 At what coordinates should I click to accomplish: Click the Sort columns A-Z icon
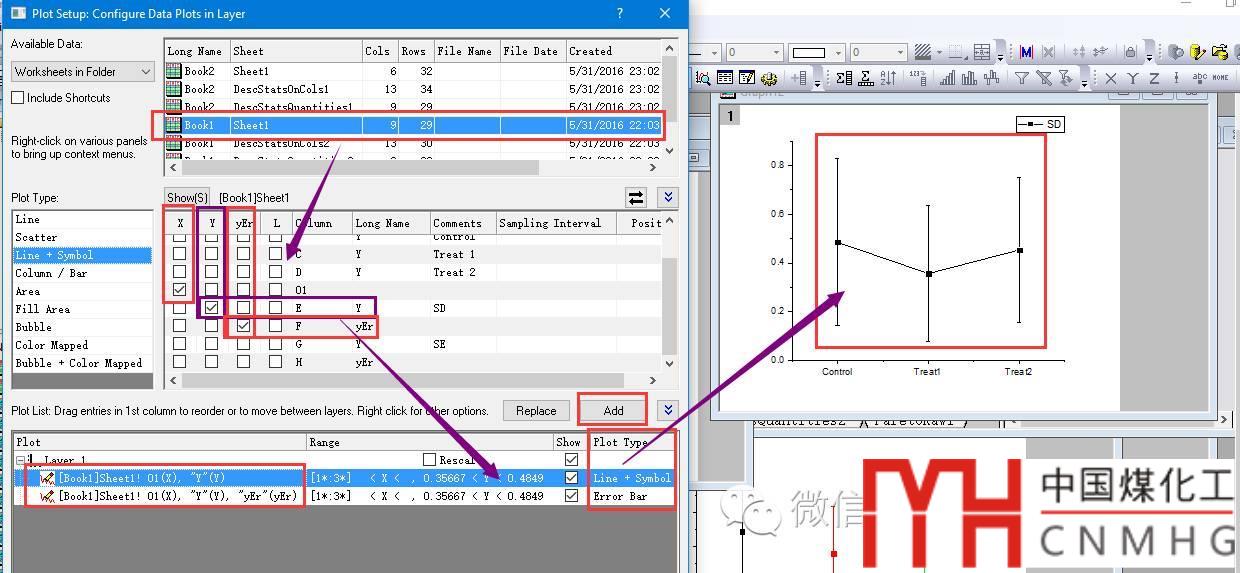(888, 78)
